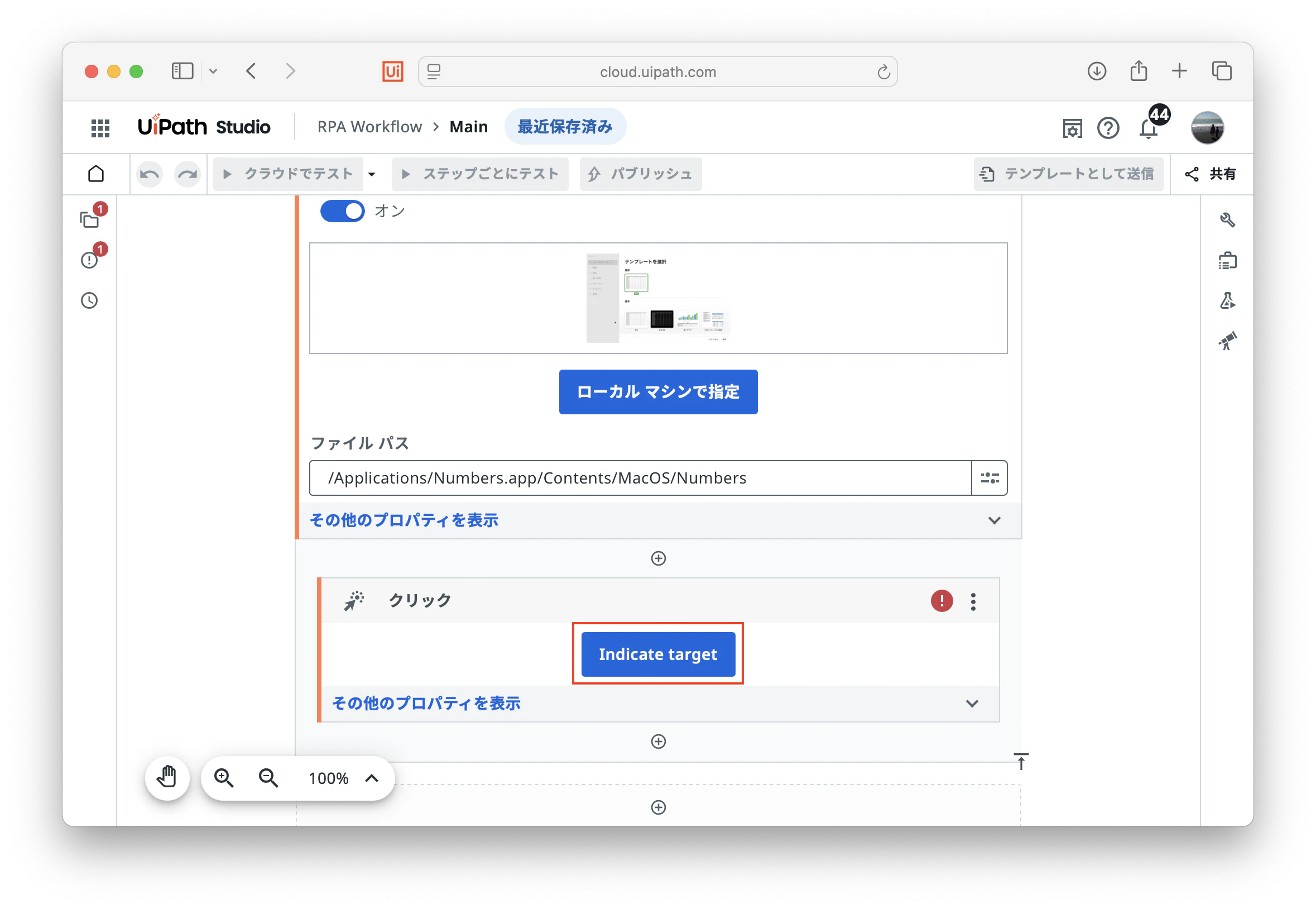Open the user profile avatar
Viewport: 1316px width, 909px height.
(1207, 127)
